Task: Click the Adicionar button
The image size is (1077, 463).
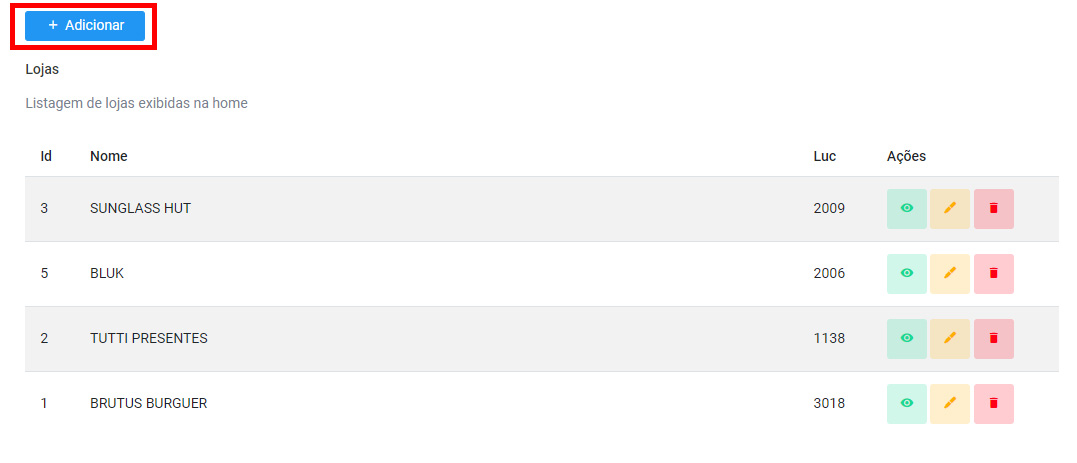Action: [85, 26]
